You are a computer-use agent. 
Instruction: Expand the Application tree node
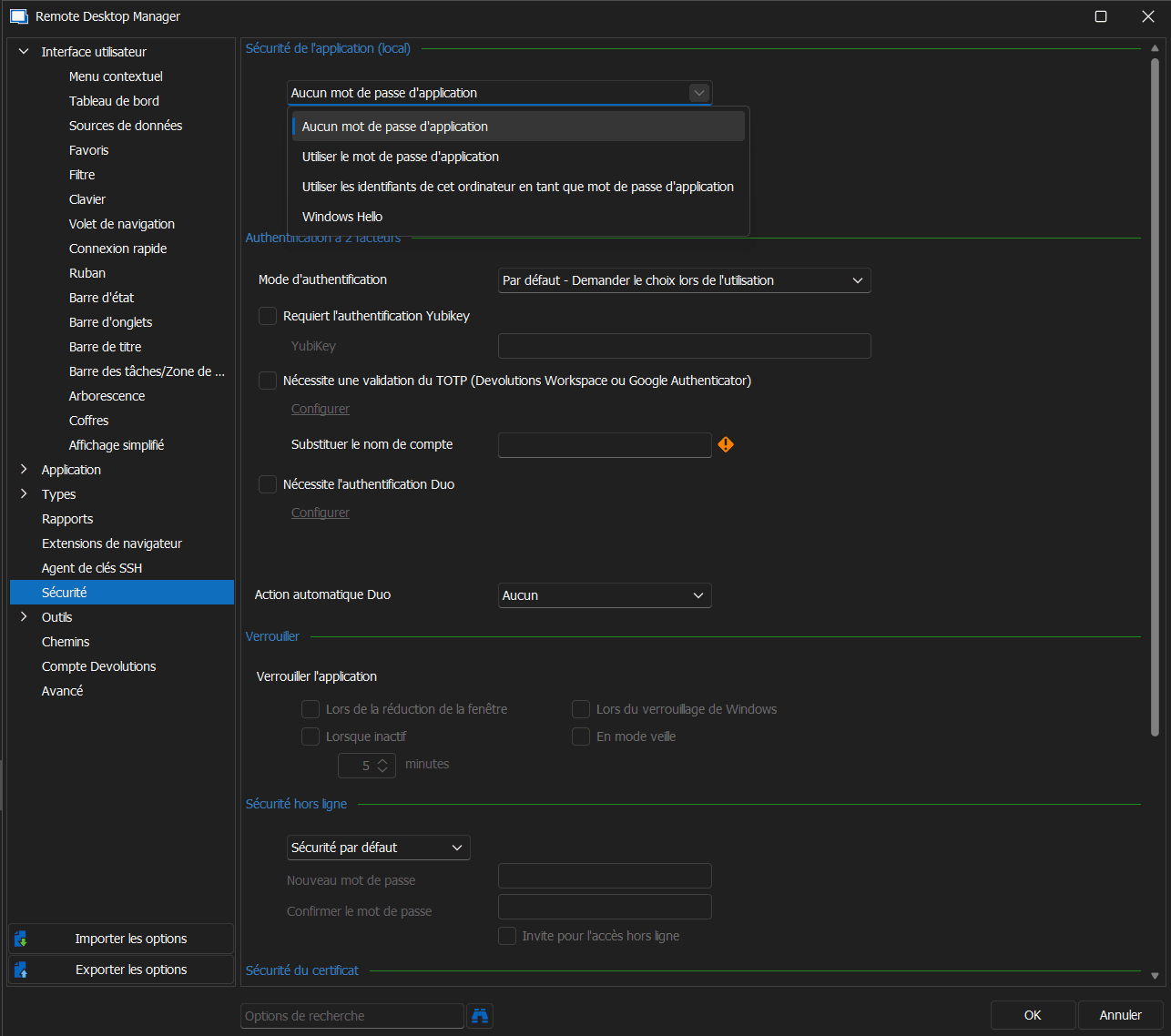[24, 470]
